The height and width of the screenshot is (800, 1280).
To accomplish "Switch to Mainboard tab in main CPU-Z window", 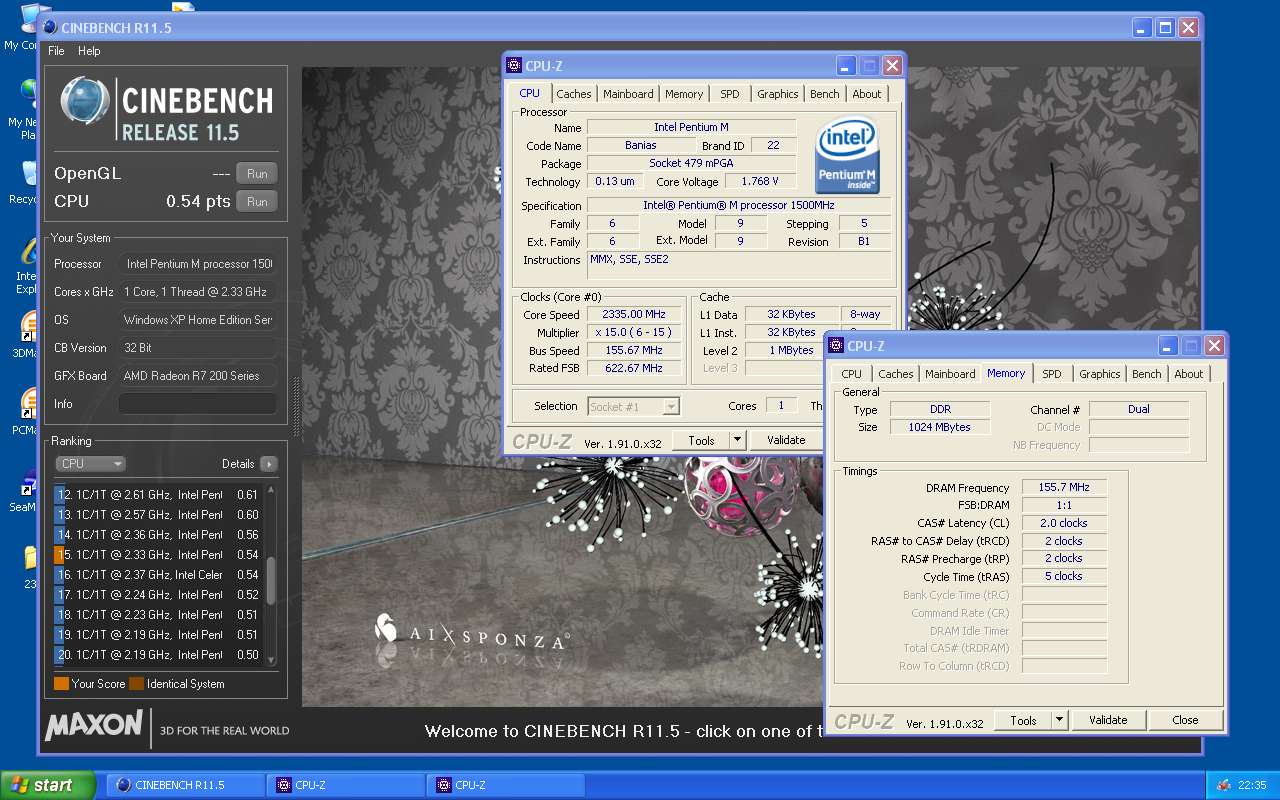I will [628, 94].
